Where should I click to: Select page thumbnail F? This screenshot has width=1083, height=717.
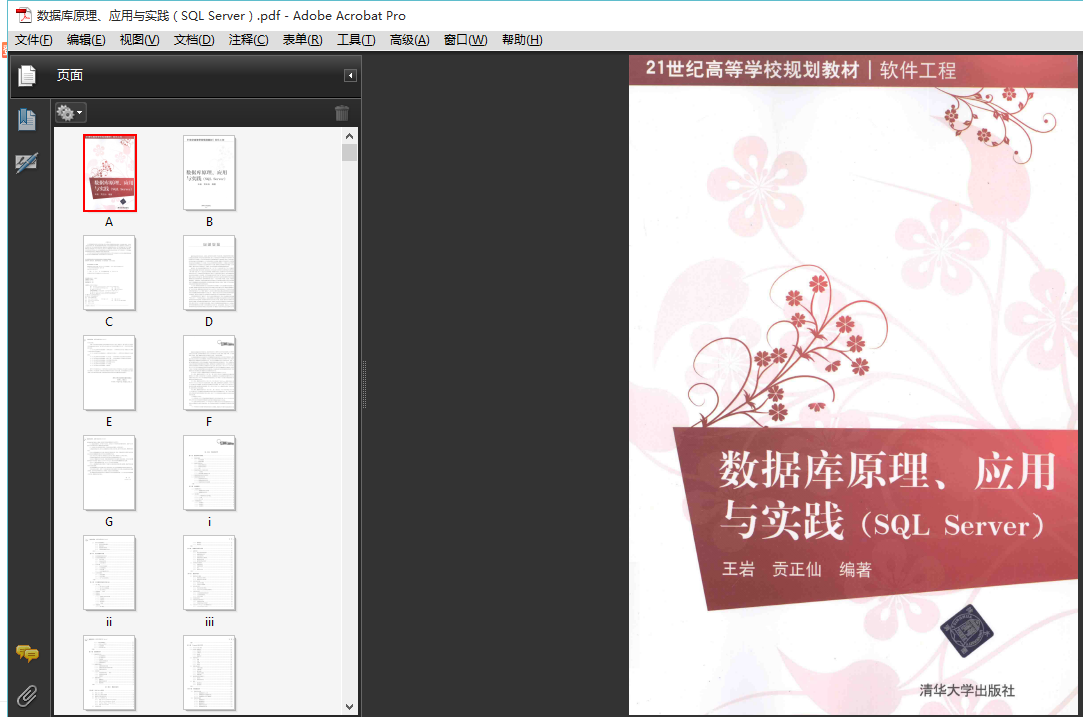209,373
